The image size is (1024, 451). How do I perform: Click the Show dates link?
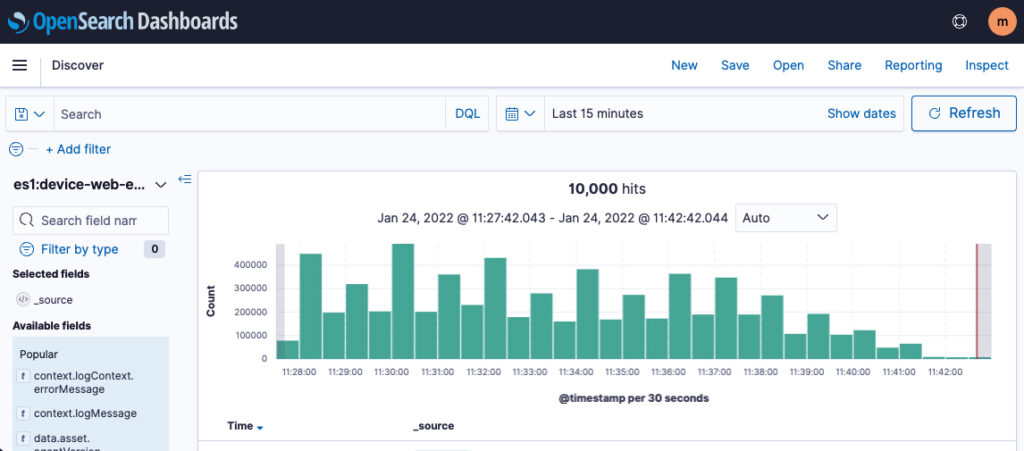coord(861,114)
